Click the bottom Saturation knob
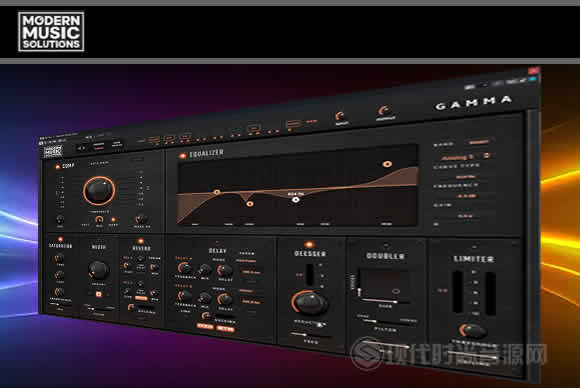The height and width of the screenshot is (388, 580). click(59, 292)
